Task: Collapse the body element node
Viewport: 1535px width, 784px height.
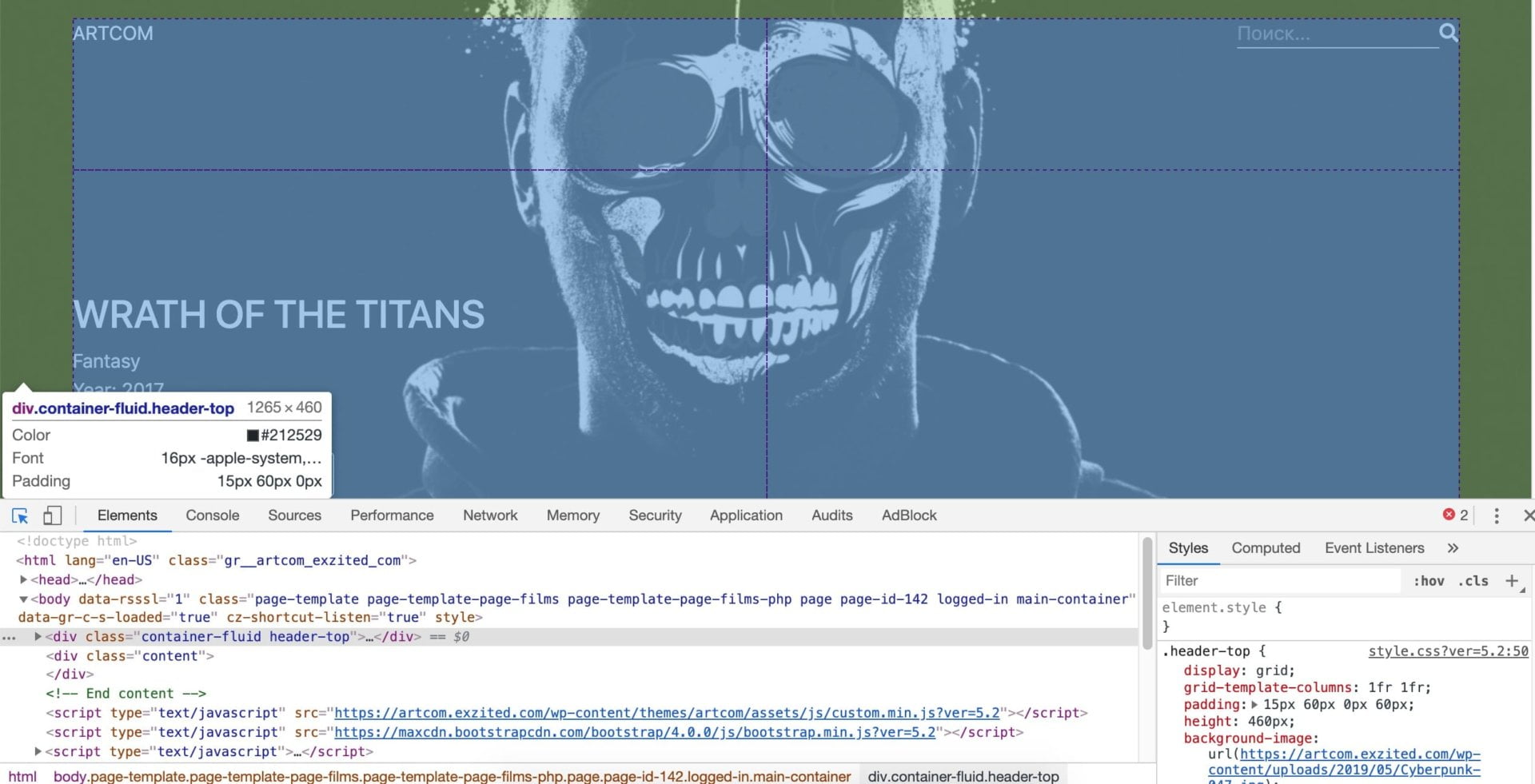Action: (x=24, y=599)
